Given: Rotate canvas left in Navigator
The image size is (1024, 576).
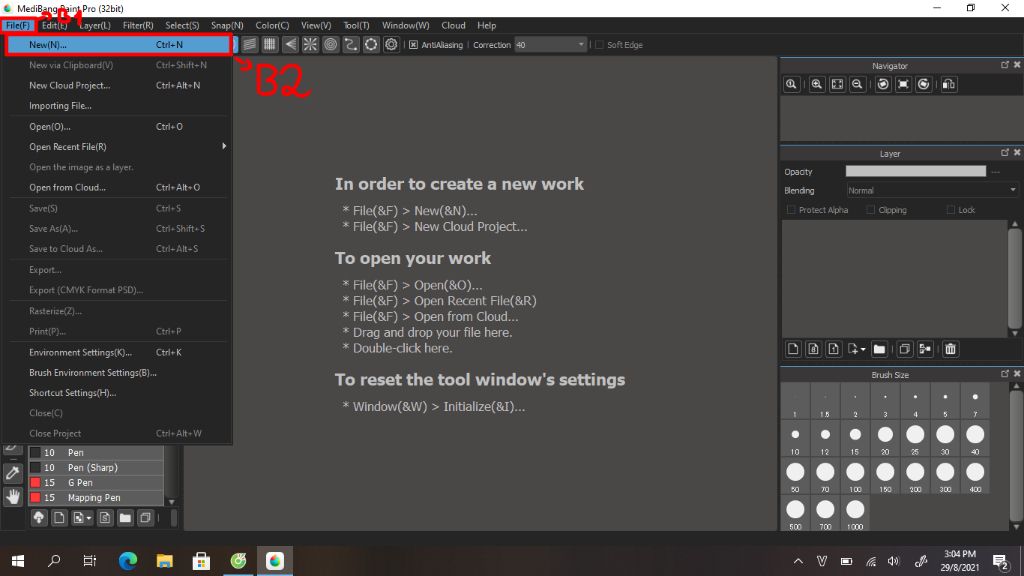Looking at the screenshot, I should [x=883, y=84].
